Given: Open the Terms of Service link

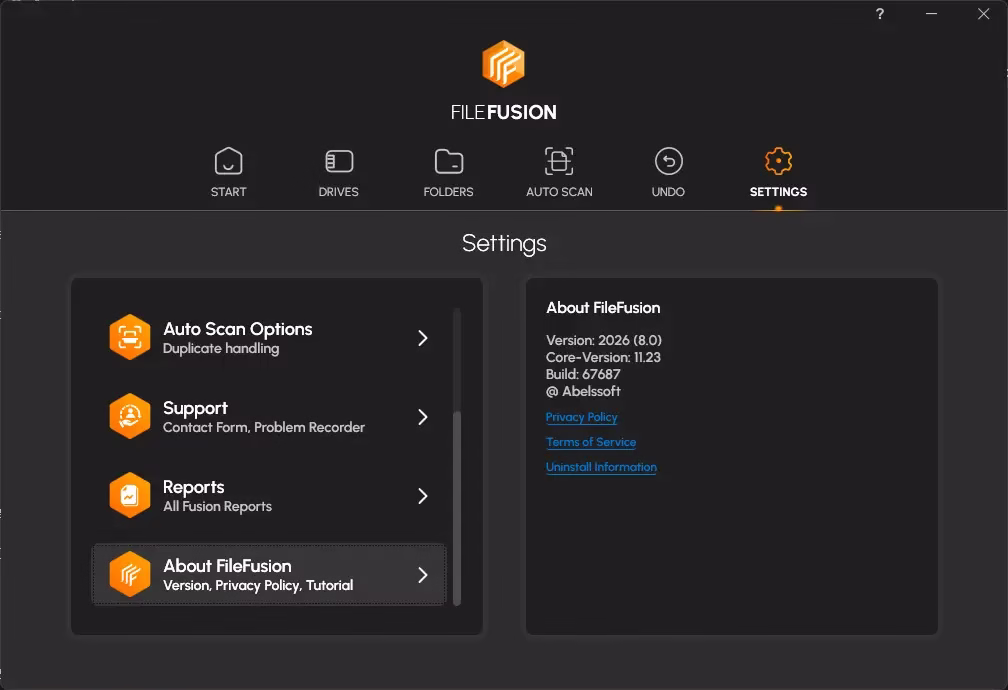Looking at the screenshot, I should point(591,442).
